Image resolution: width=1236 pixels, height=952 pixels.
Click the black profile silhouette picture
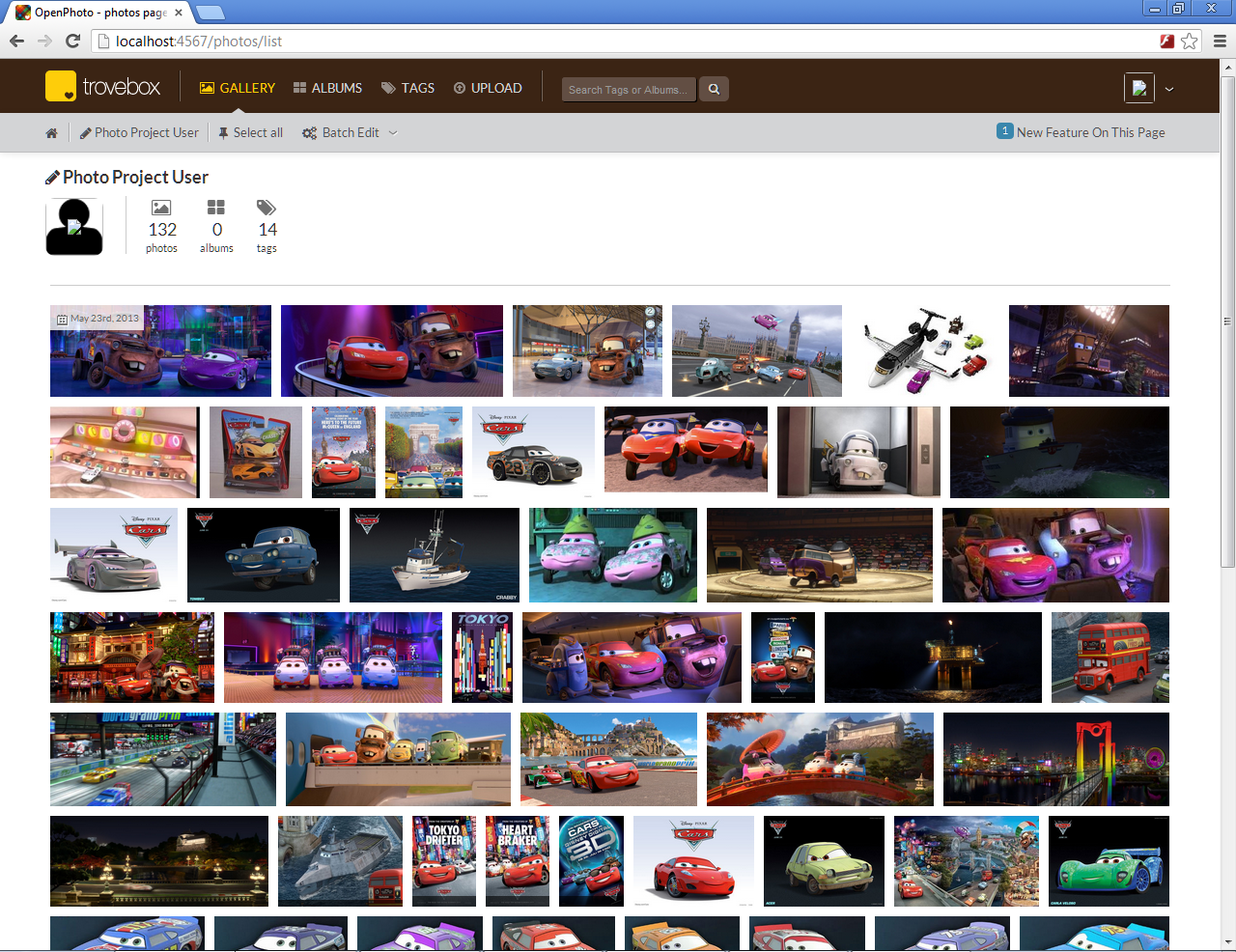(74, 227)
